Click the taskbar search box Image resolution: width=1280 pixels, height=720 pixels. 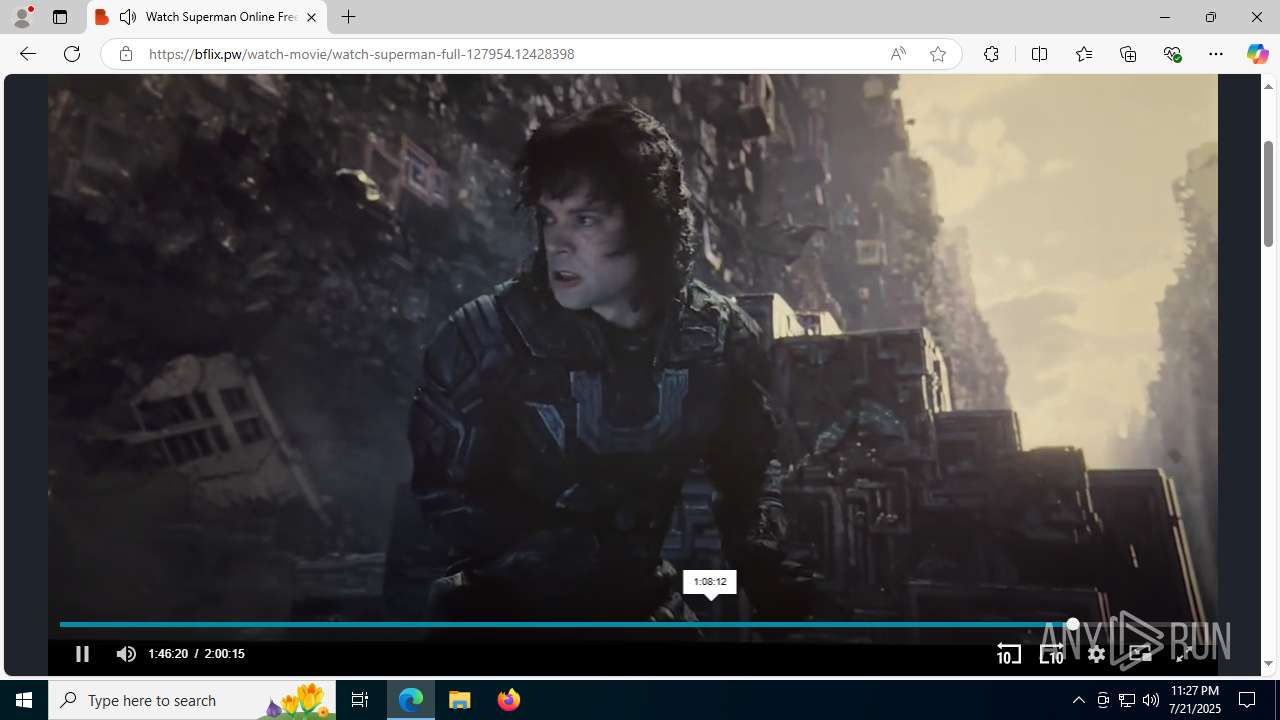[x=192, y=700]
